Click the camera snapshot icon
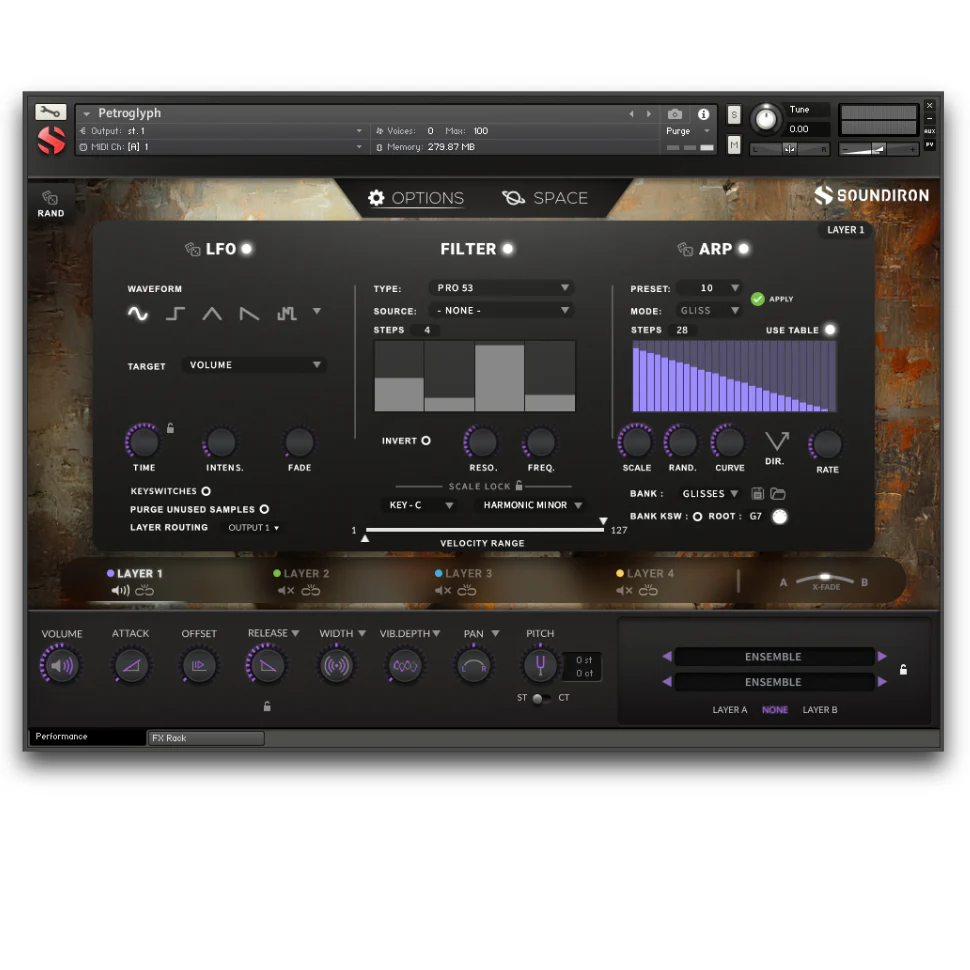The height and width of the screenshot is (970, 970). coord(675,114)
